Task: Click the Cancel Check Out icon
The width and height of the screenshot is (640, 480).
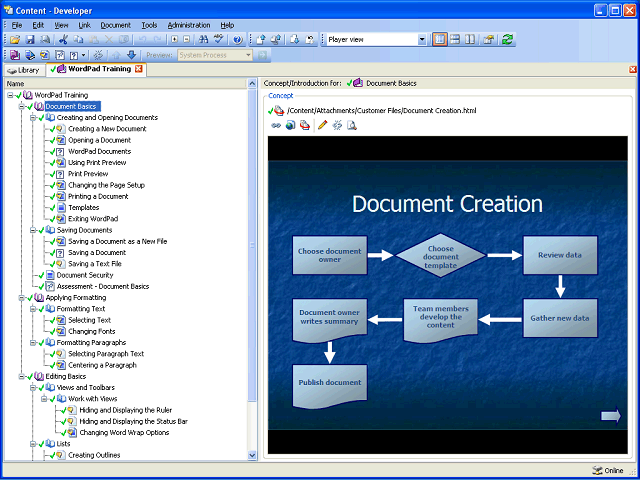Action: click(x=310, y=40)
